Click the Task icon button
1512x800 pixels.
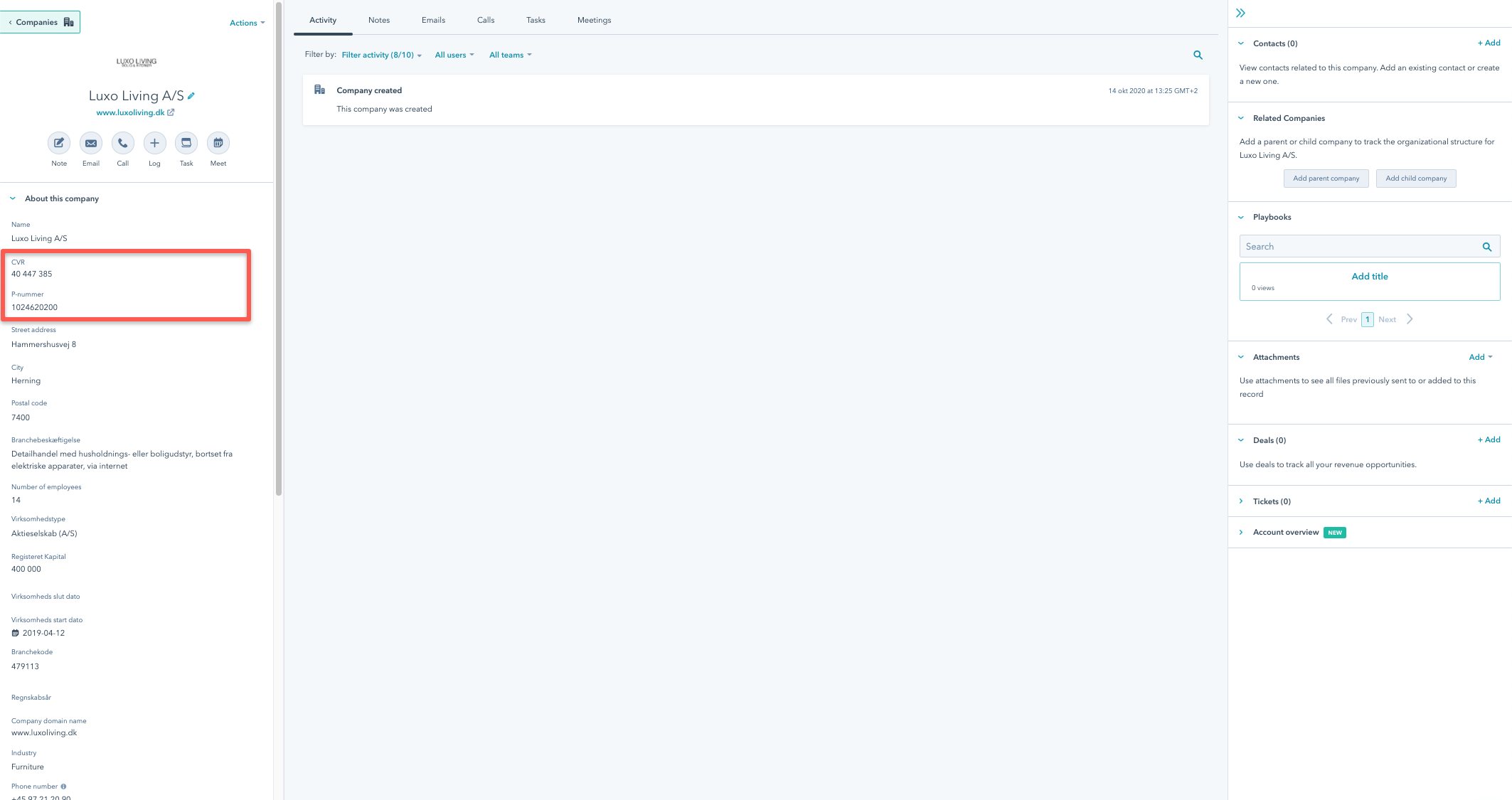click(x=186, y=143)
